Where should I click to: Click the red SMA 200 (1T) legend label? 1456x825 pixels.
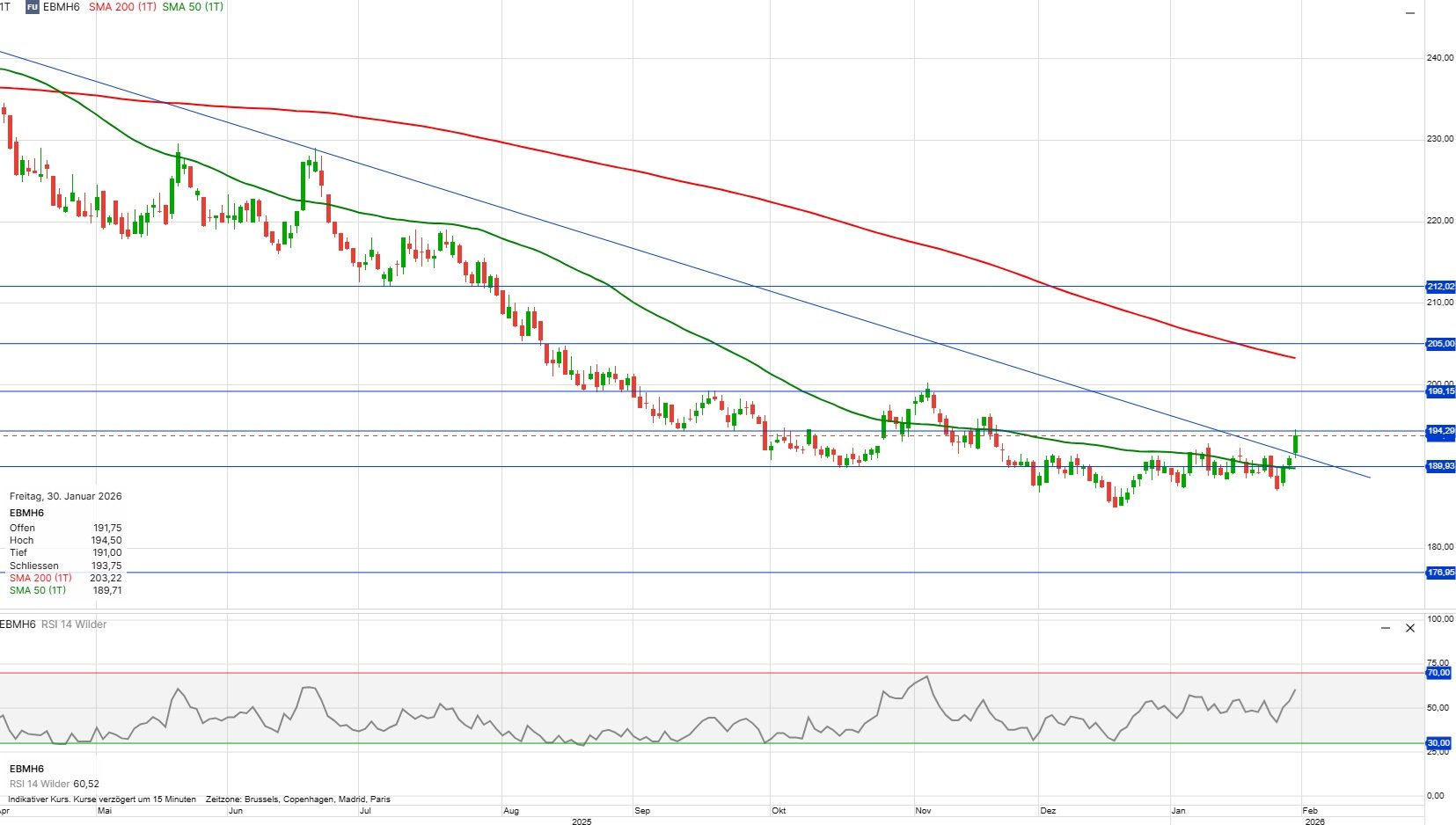click(122, 7)
